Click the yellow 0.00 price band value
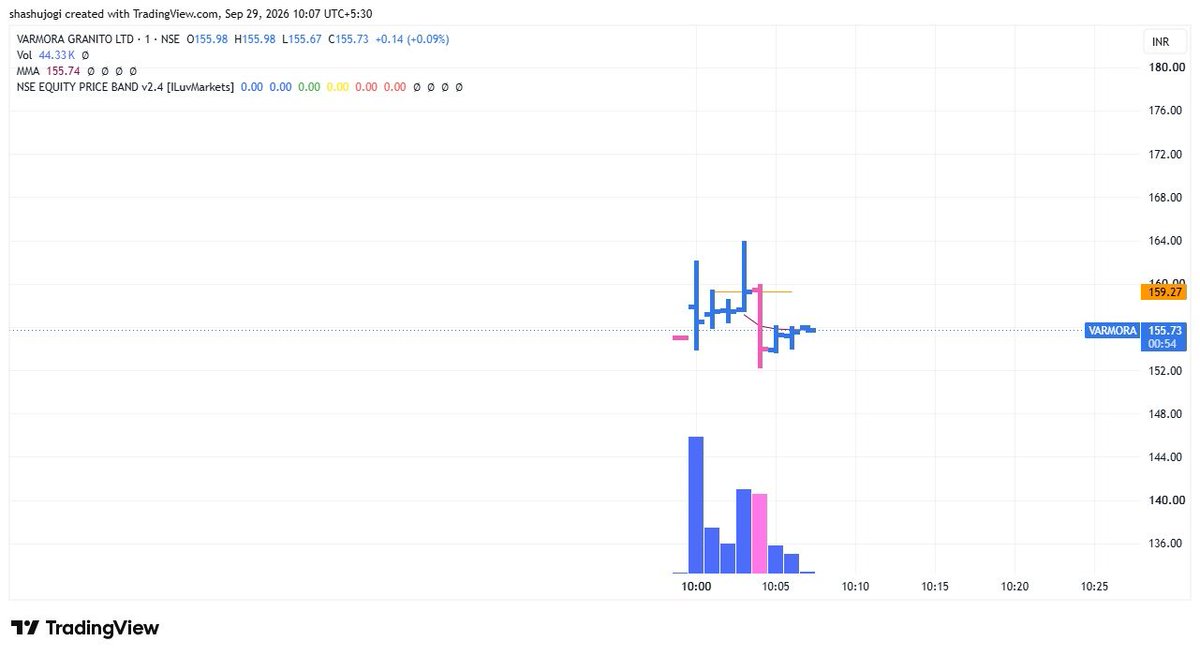Viewport: 1200px width, 656px height. (338, 87)
